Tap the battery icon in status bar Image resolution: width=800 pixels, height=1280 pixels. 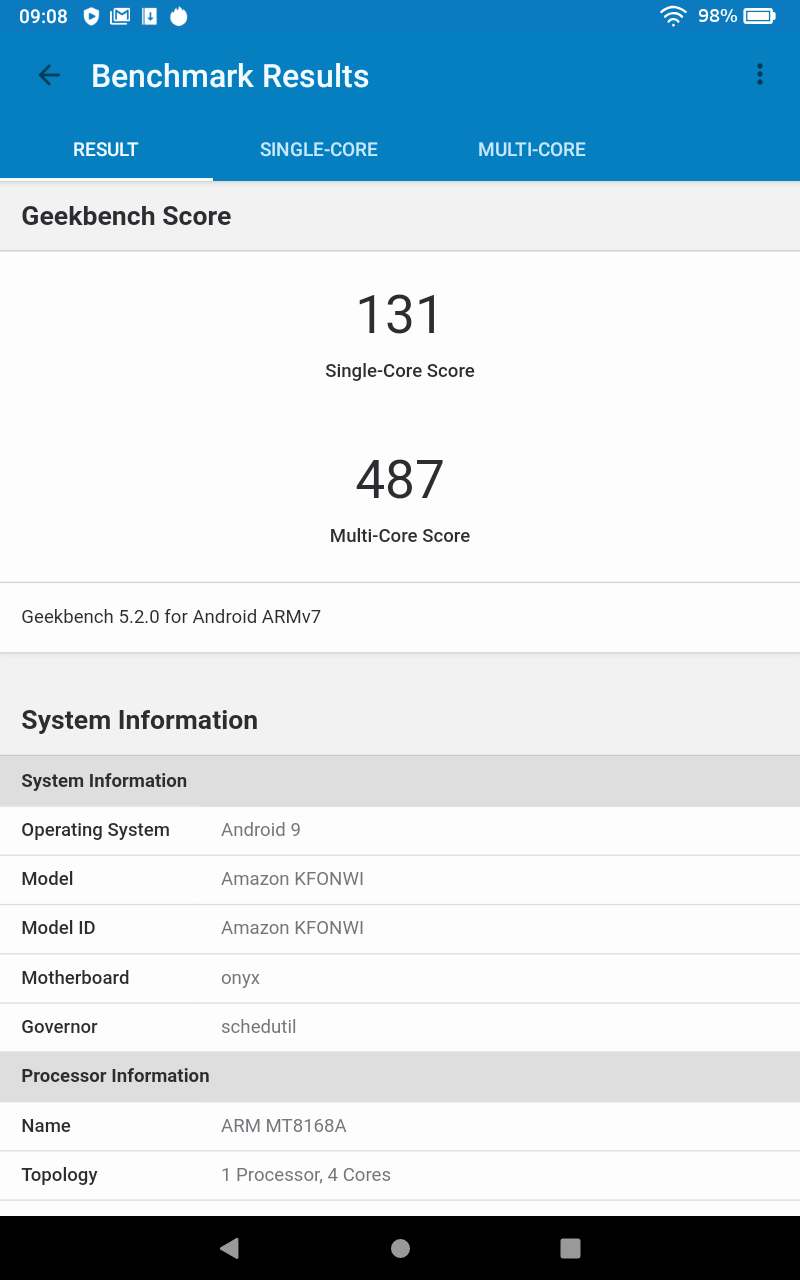click(x=760, y=16)
